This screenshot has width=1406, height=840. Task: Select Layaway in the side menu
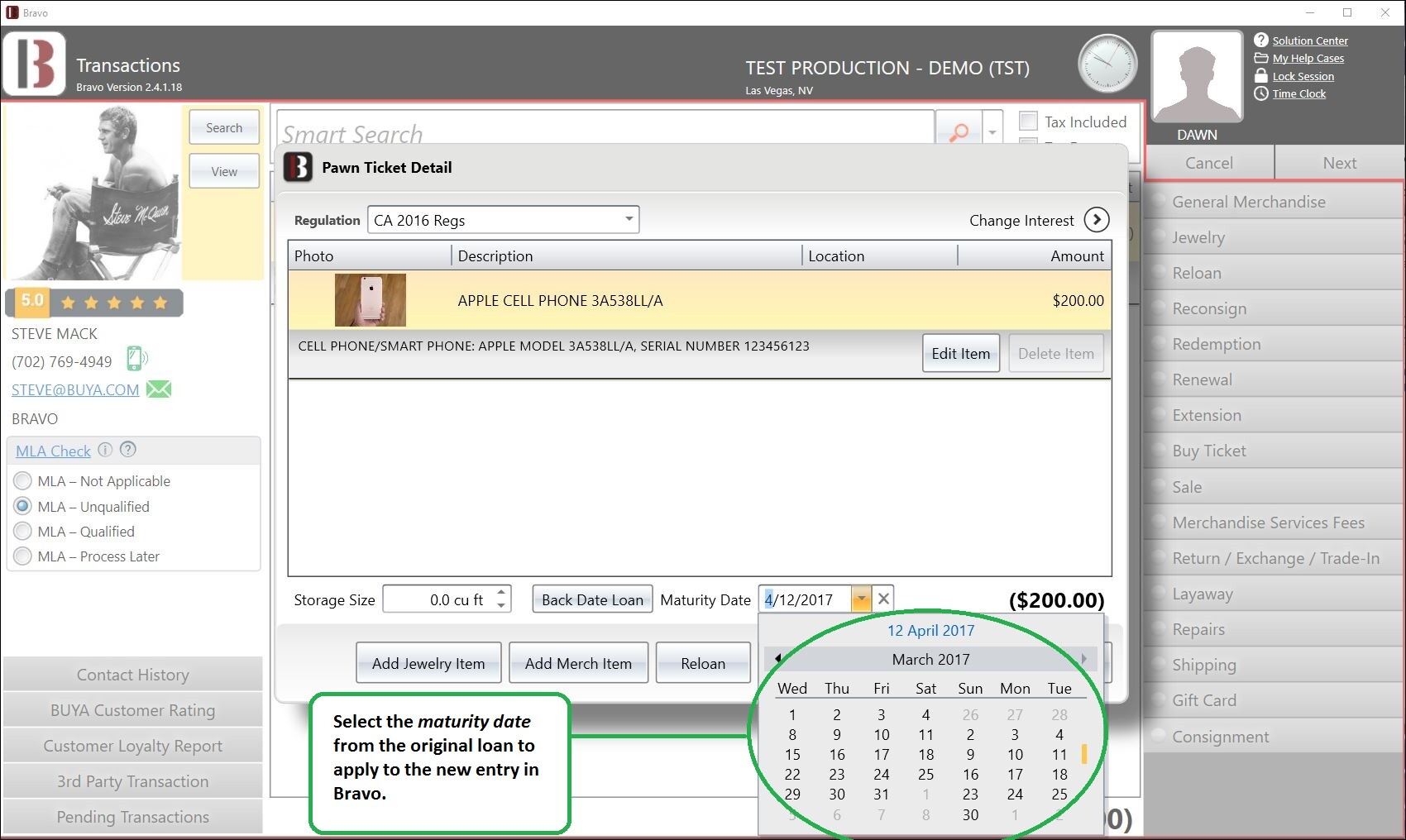(1275, 594)
